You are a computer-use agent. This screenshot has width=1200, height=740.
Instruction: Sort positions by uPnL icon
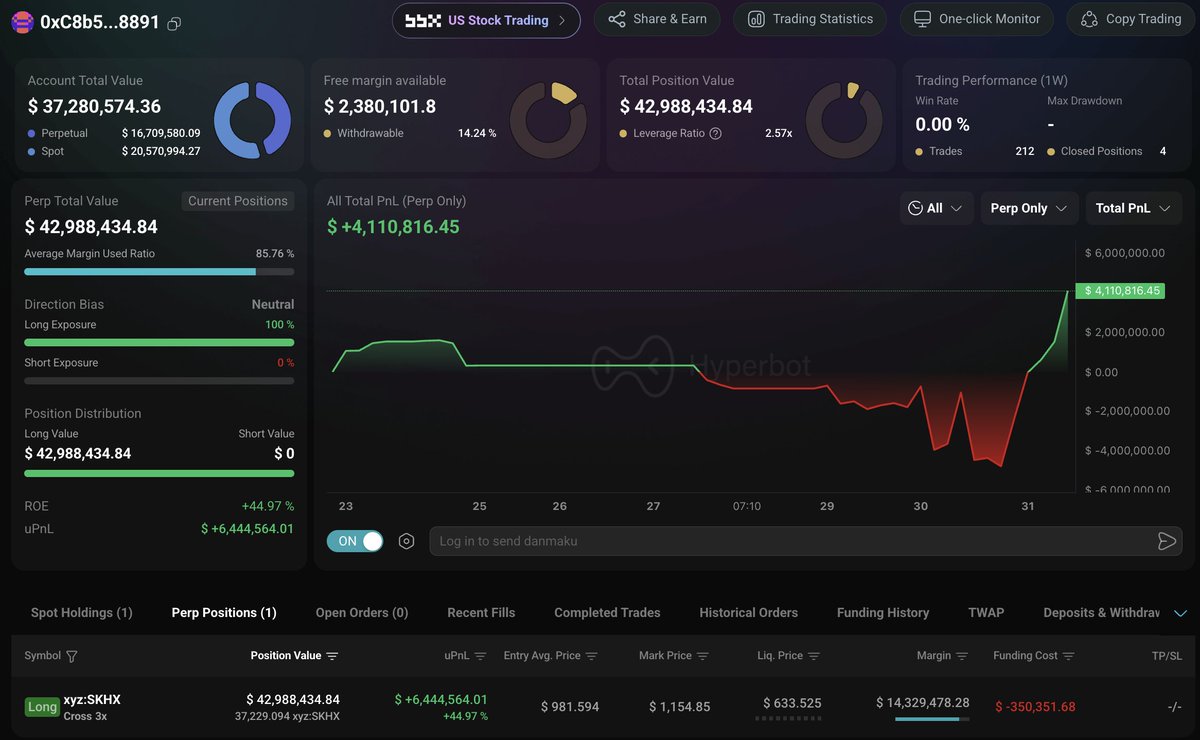point(480,656)
